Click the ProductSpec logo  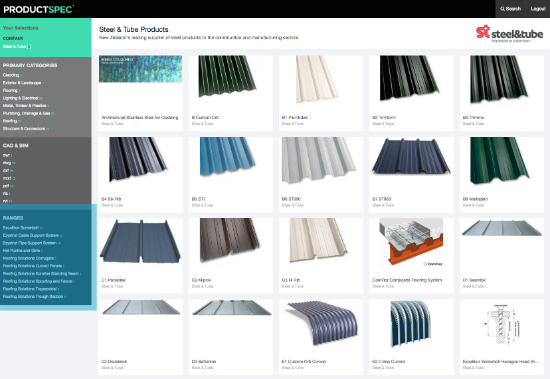(39, 9)
